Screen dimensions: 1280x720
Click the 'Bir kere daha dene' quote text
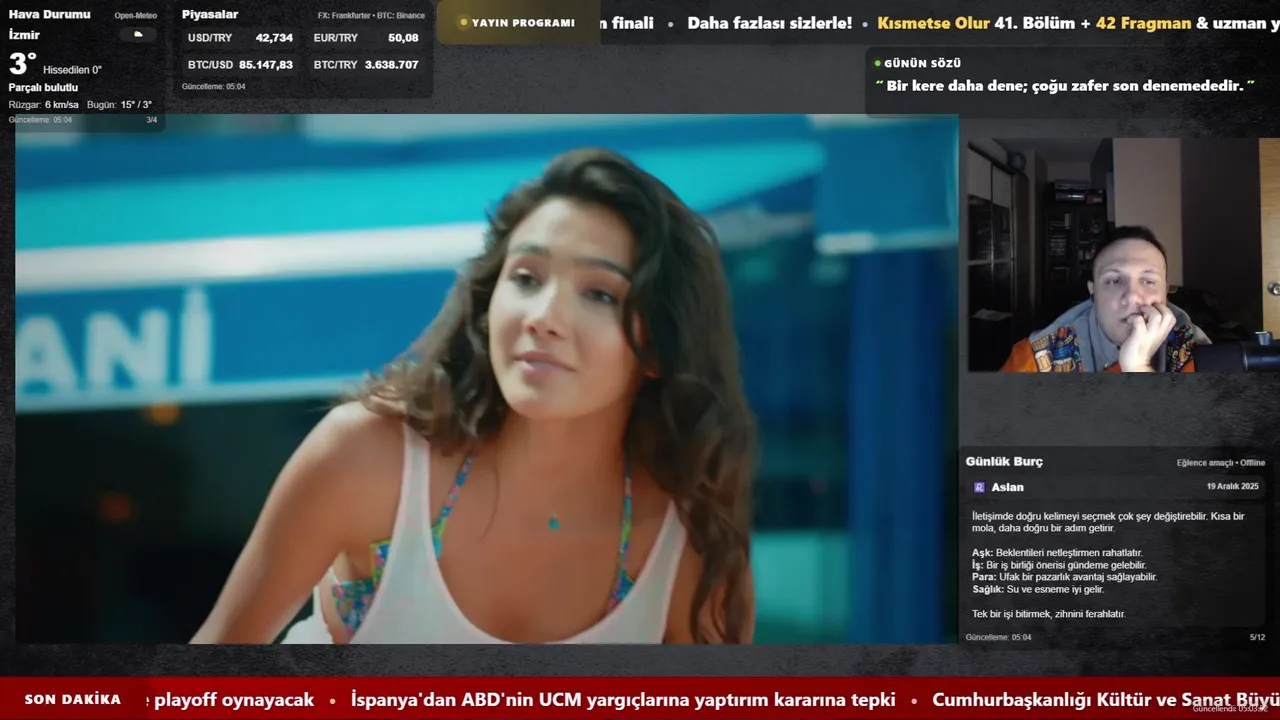pos(1065,86)
